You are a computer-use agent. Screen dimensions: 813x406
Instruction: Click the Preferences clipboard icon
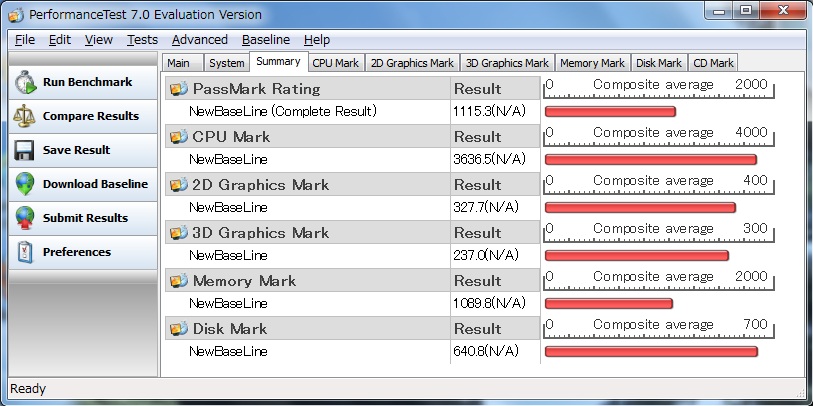pyautogui.click(x=24, y=252)
